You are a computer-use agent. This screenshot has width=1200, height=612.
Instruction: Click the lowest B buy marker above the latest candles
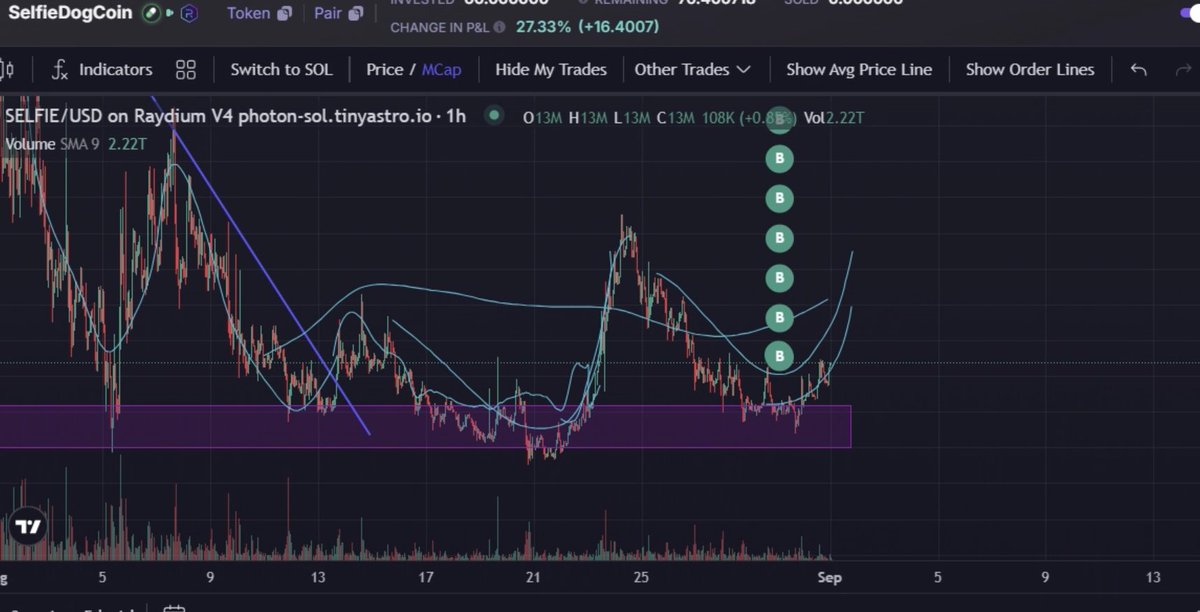pos(779,356)
